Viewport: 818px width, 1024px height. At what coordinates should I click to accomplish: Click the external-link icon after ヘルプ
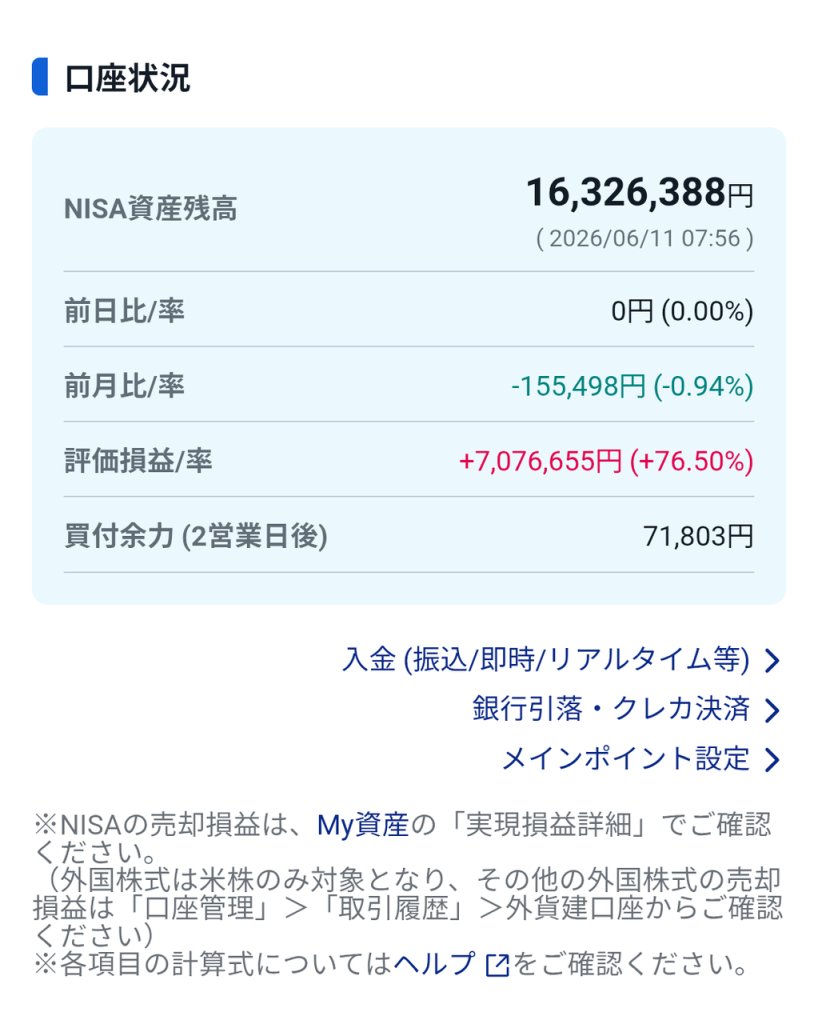(x=497, y=965)
